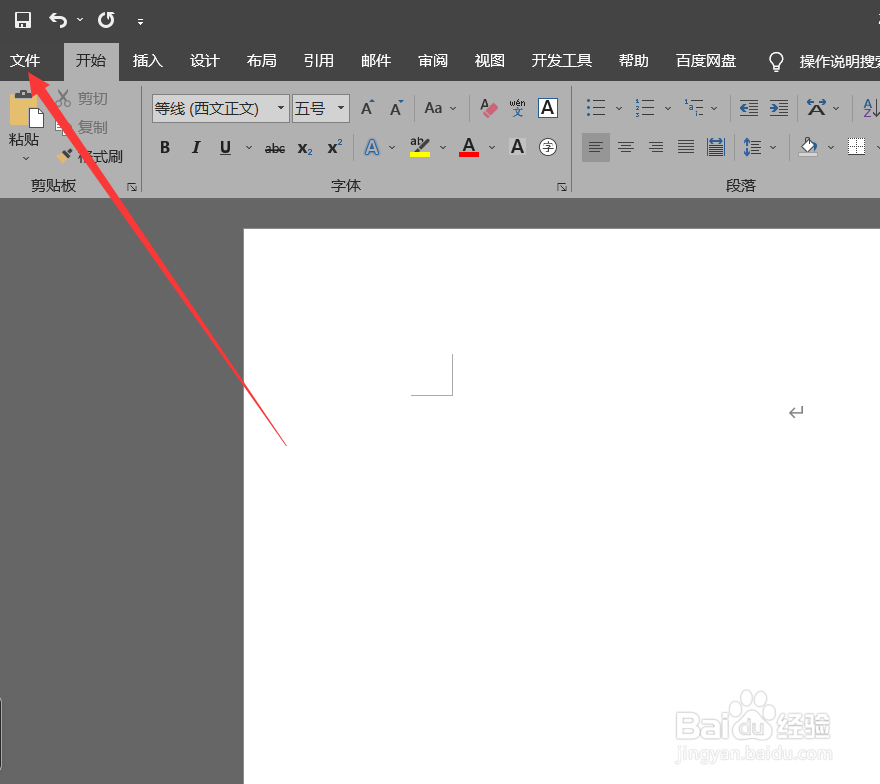Click the character shading A icon
The width and height of the screenshot is (880, 784).
coord(517,147)
